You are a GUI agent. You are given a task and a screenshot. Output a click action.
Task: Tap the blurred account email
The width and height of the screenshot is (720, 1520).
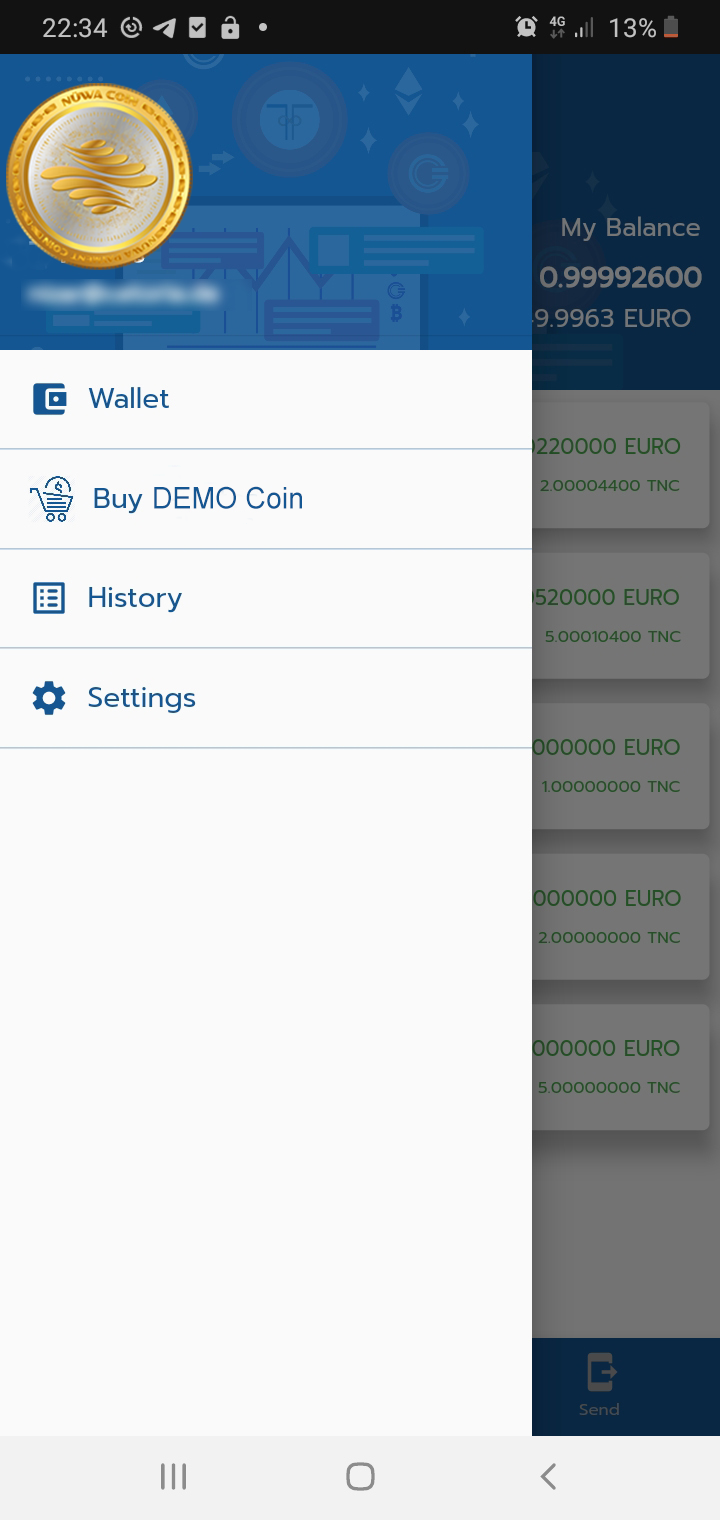point(125,294)
